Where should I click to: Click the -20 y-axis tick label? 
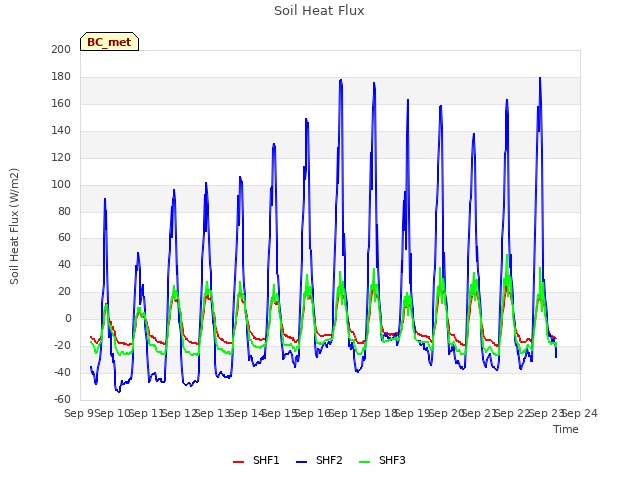click(x=62, y=345)
